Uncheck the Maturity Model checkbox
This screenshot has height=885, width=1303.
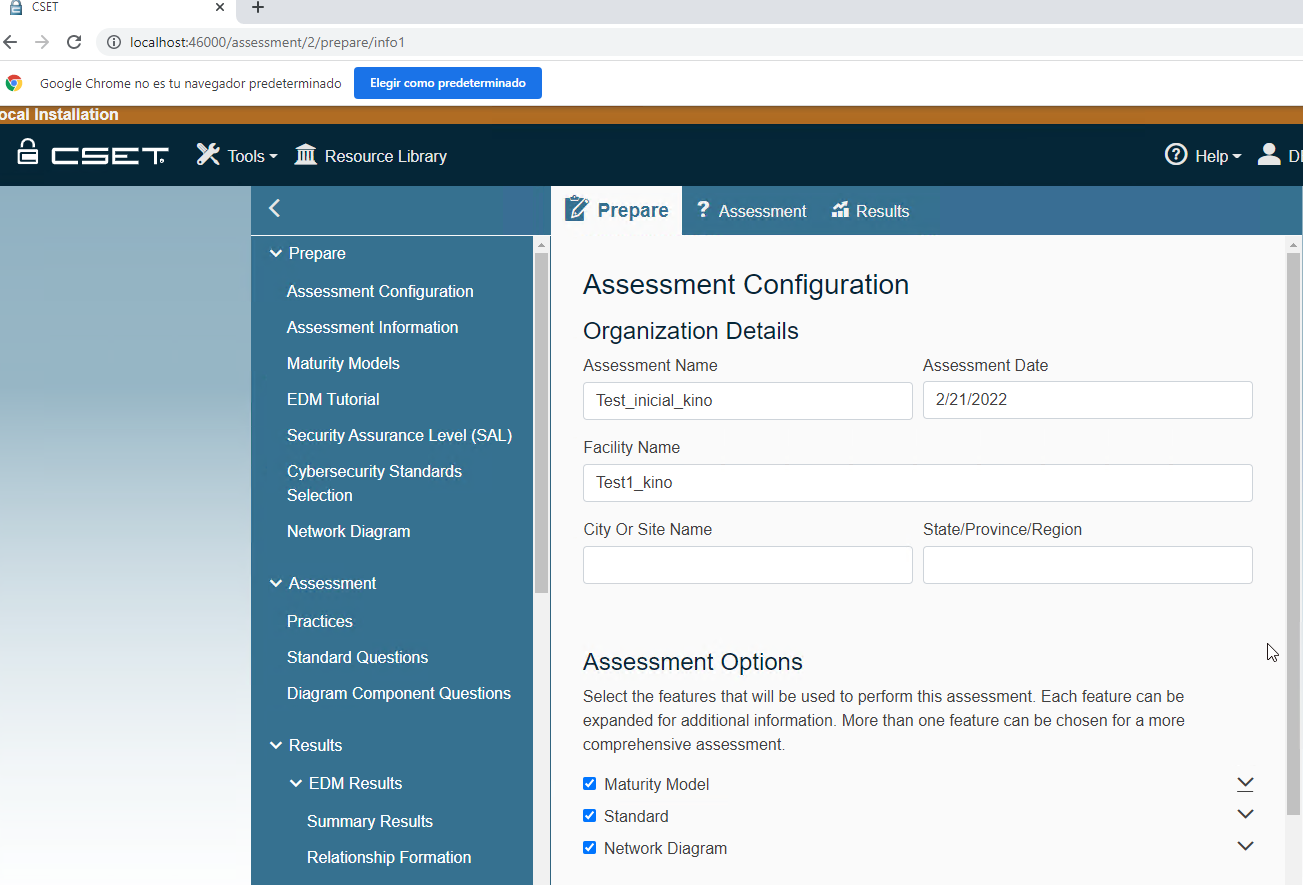click(590, 784)
